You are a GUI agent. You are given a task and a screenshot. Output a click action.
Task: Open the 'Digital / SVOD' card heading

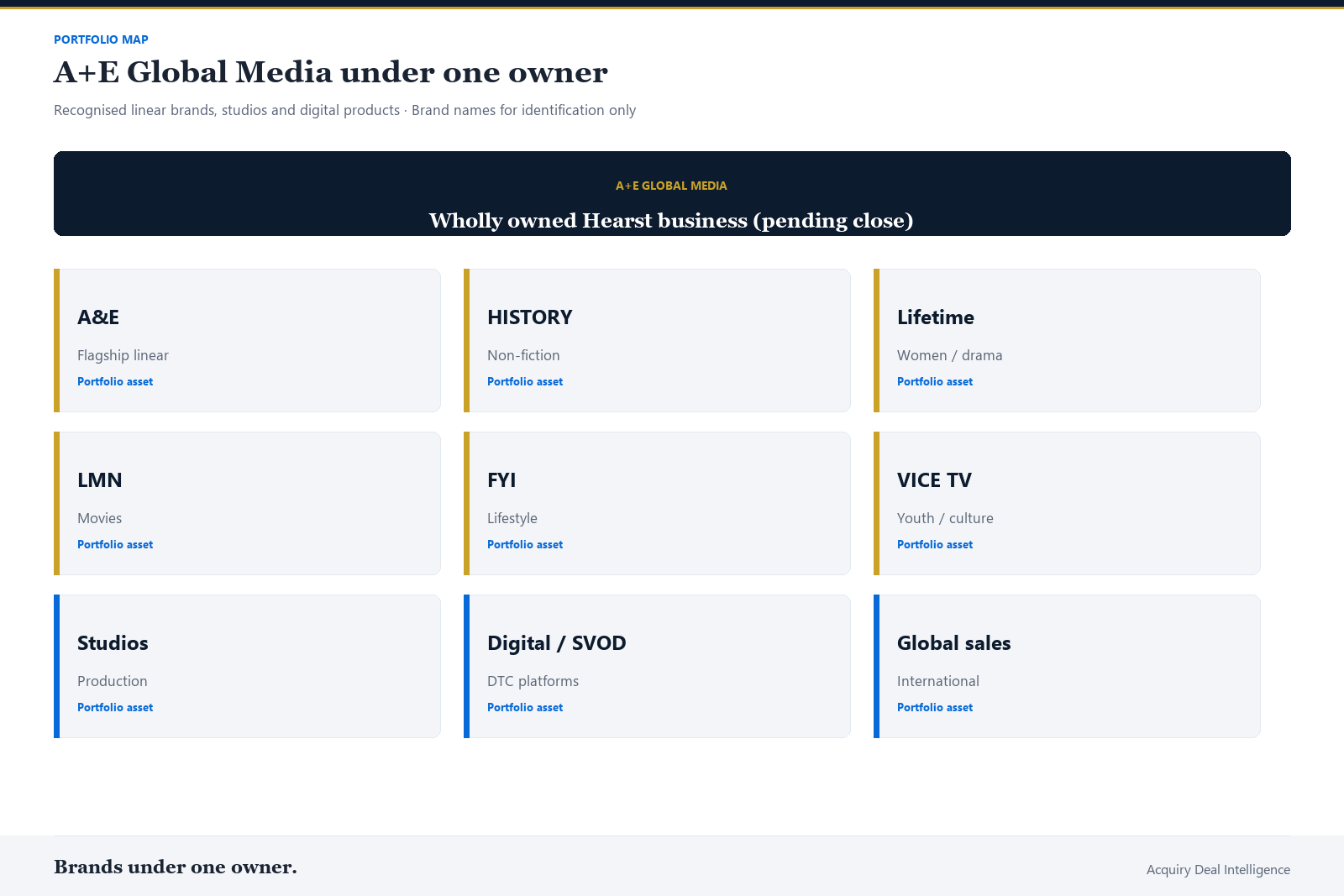556,643
